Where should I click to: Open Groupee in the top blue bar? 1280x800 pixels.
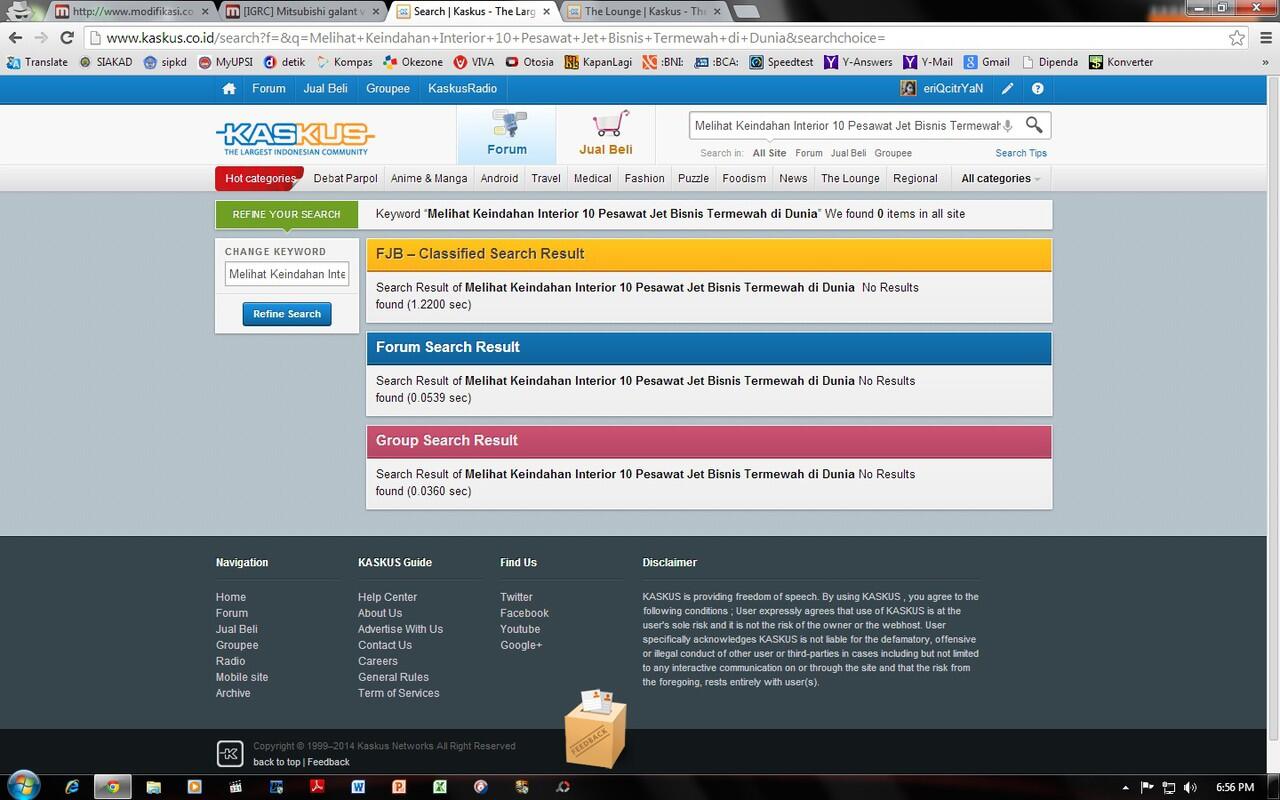pyautogui.click(x=388, y=88)
